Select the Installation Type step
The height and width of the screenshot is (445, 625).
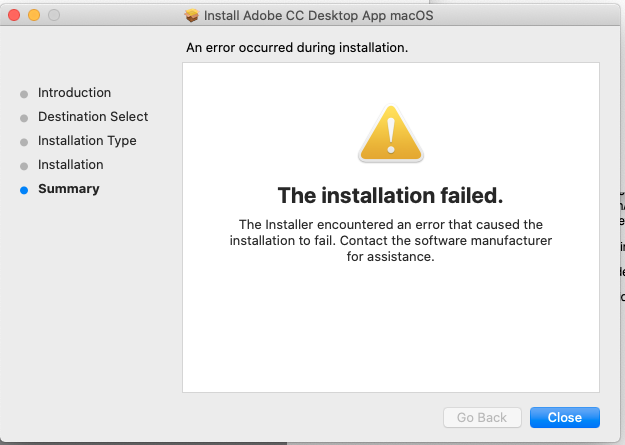(x=87, y=141)
